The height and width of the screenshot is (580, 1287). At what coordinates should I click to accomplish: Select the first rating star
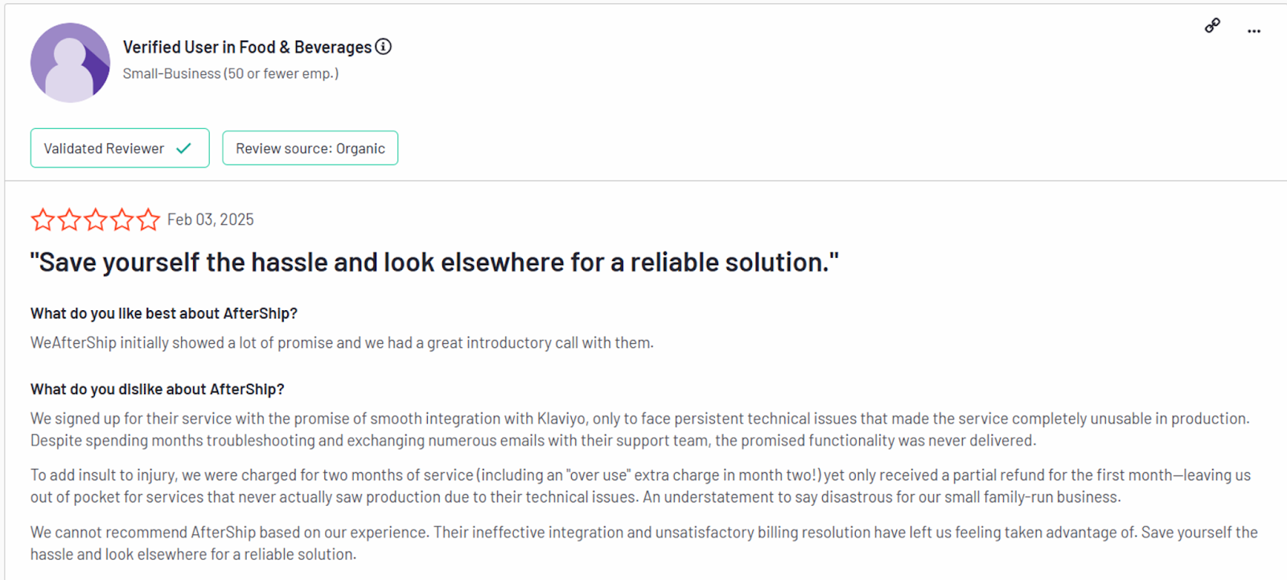click(43, 219)
